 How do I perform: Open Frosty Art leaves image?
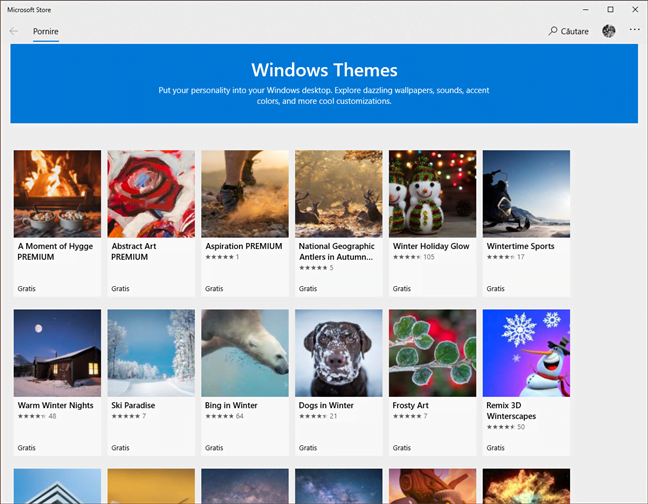coord(433,353)
